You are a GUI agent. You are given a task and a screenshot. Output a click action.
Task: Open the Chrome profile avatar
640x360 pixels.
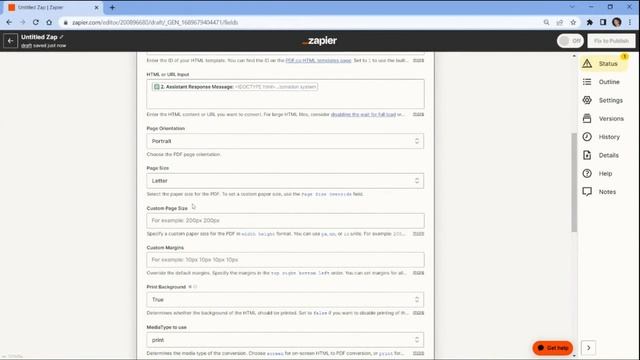pyautogui.click(x=616, y=22)
